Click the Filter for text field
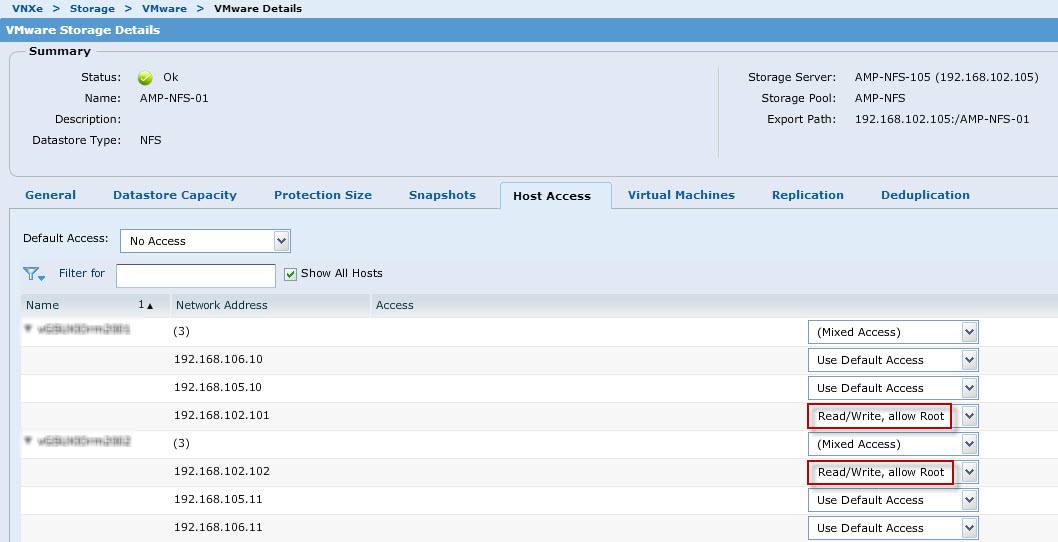 (x=195, y=275)
